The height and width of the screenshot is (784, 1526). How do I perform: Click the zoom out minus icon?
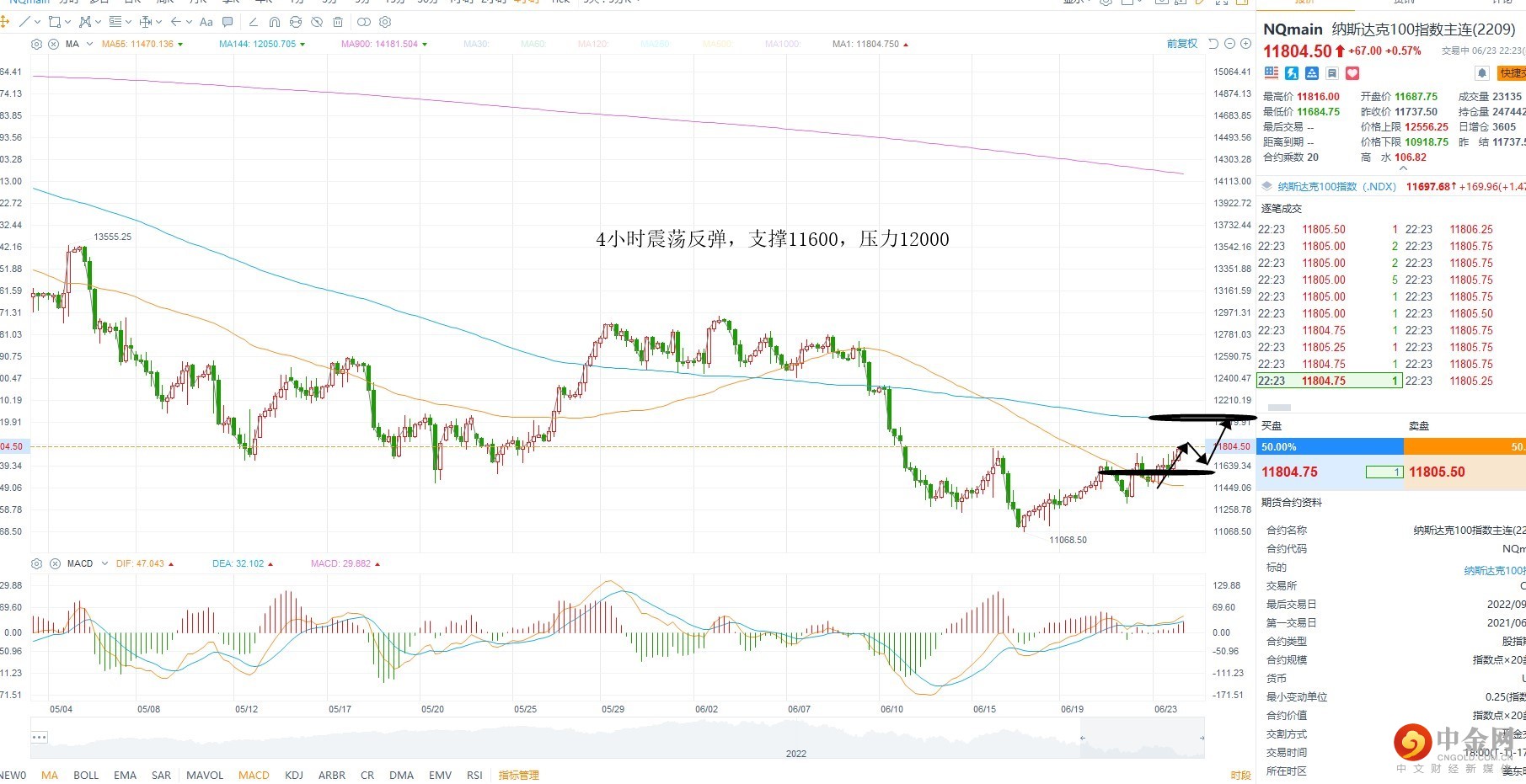[x=1230, y=44]
